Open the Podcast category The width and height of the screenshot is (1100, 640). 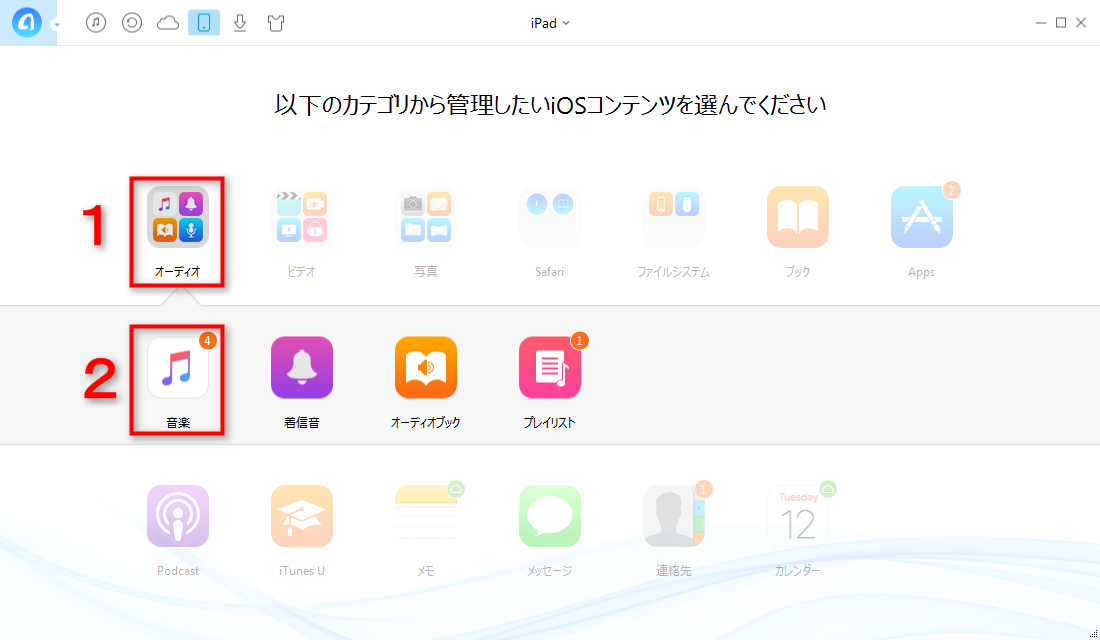pyautogui.click(x=177, y=516)
